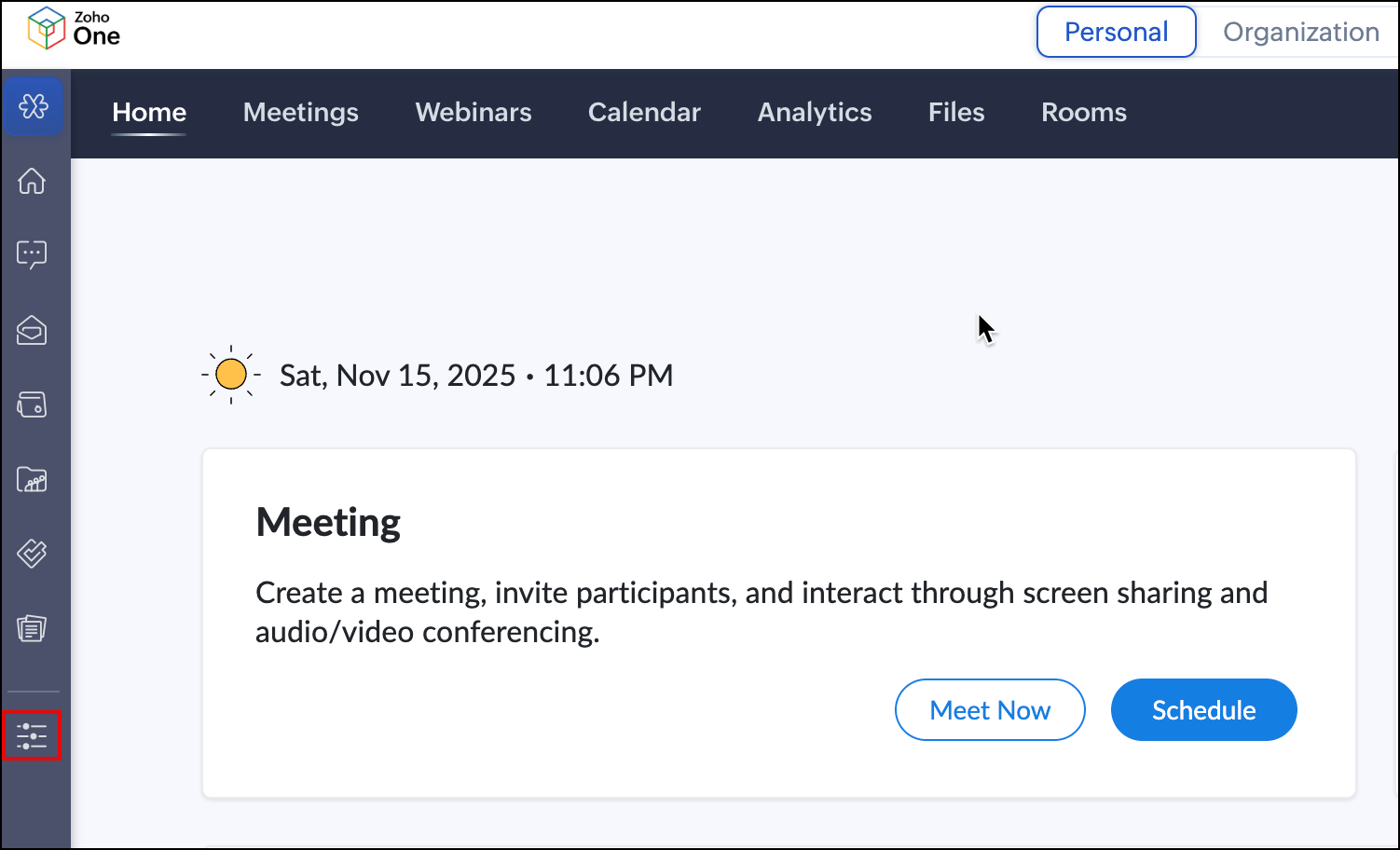Click the double checkmark tasks icon
The image size is (1400, 850).
[32, 554]
